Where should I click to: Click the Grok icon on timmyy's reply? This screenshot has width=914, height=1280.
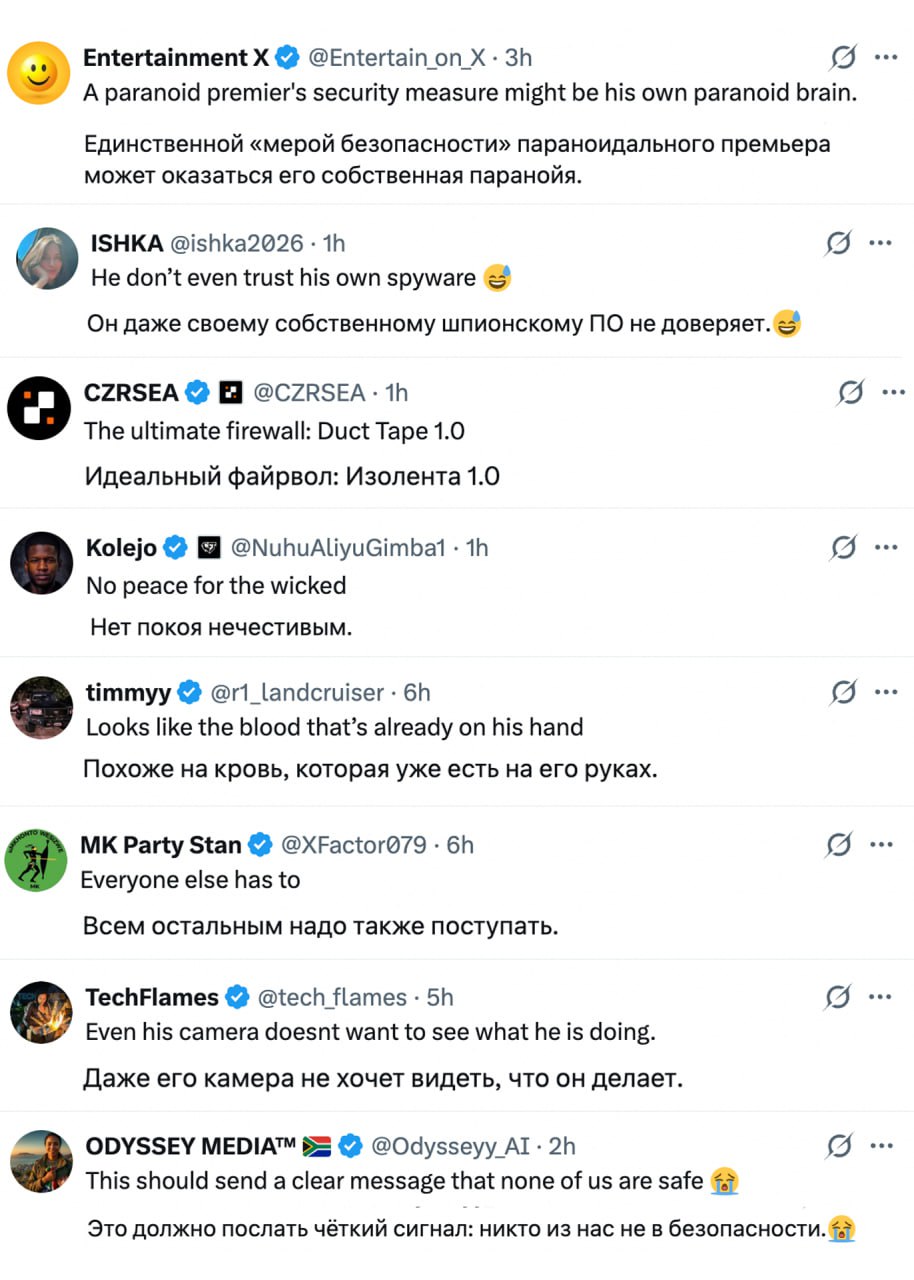tap(843, 692)
